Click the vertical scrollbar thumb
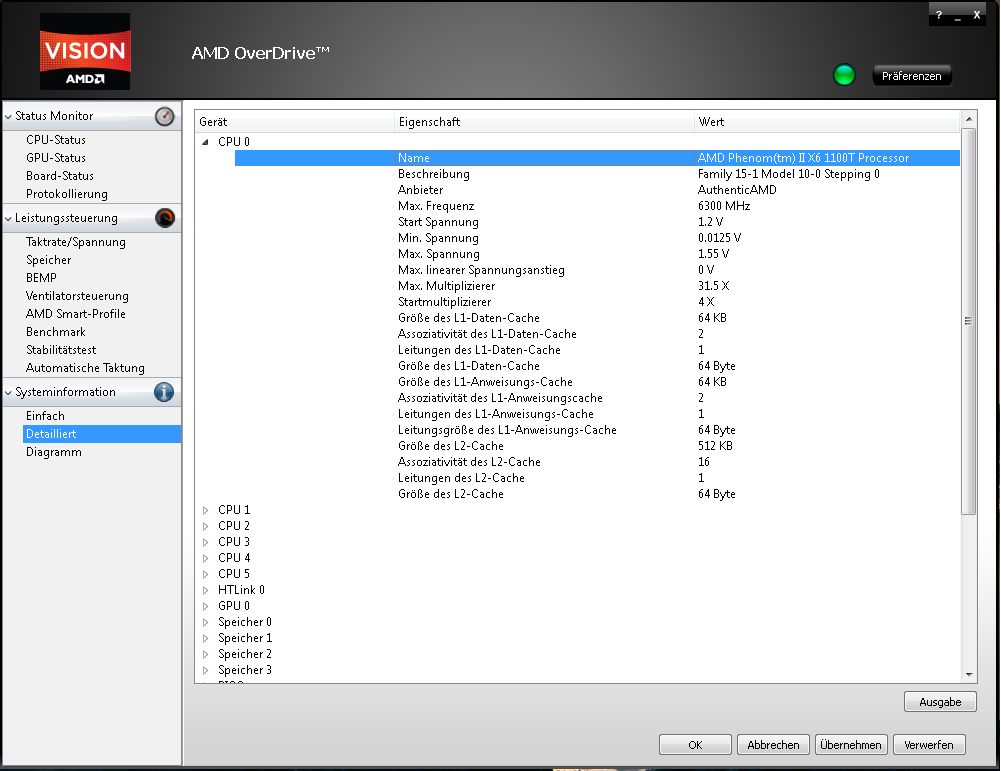This screenshot has height=771, width=1001. [x=968, y=321]
